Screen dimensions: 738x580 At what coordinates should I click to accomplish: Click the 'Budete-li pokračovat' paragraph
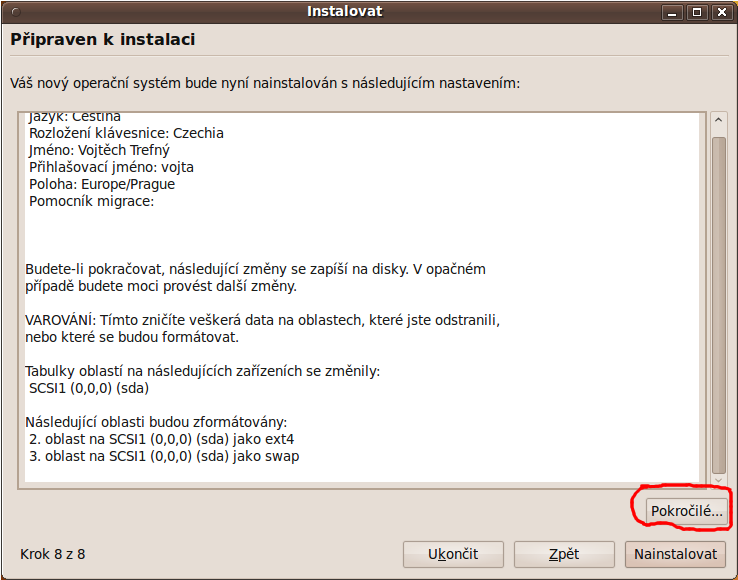click(x=255, y=278)
